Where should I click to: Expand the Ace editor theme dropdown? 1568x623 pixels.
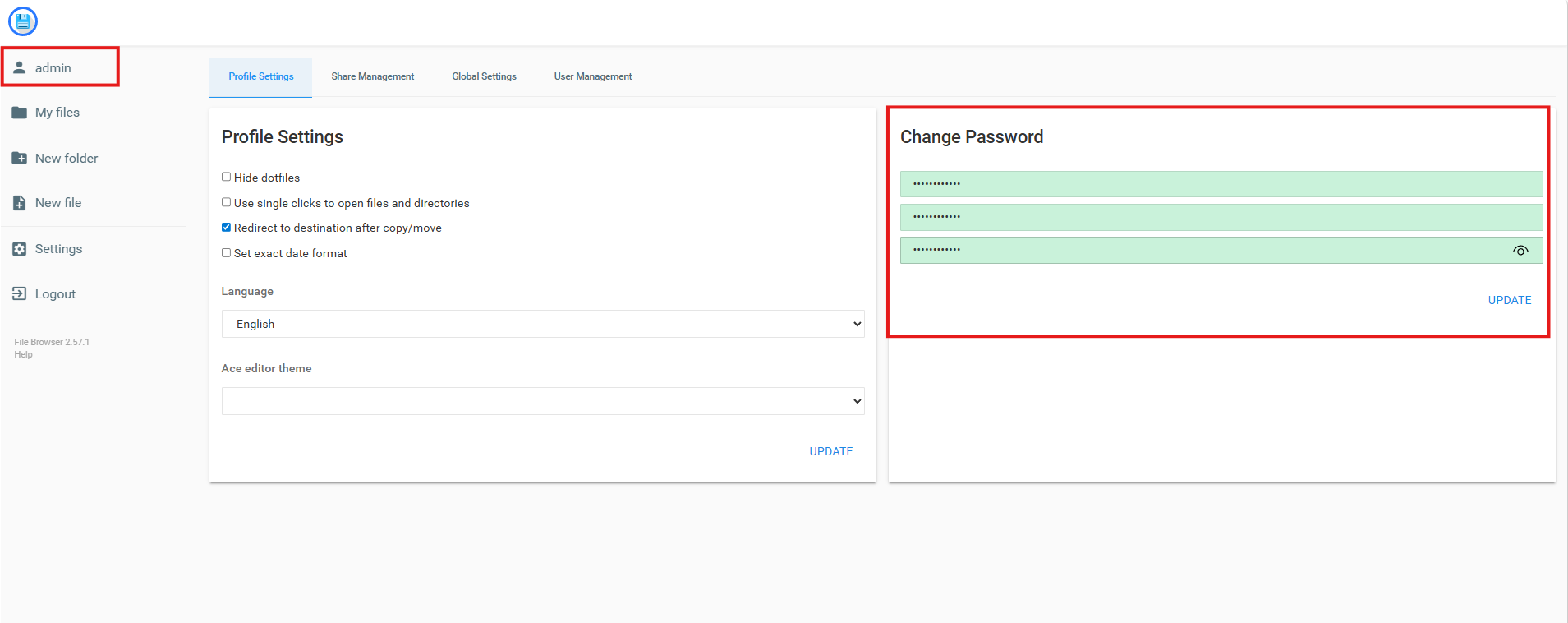pyautogui.click(x=542, y=401)
